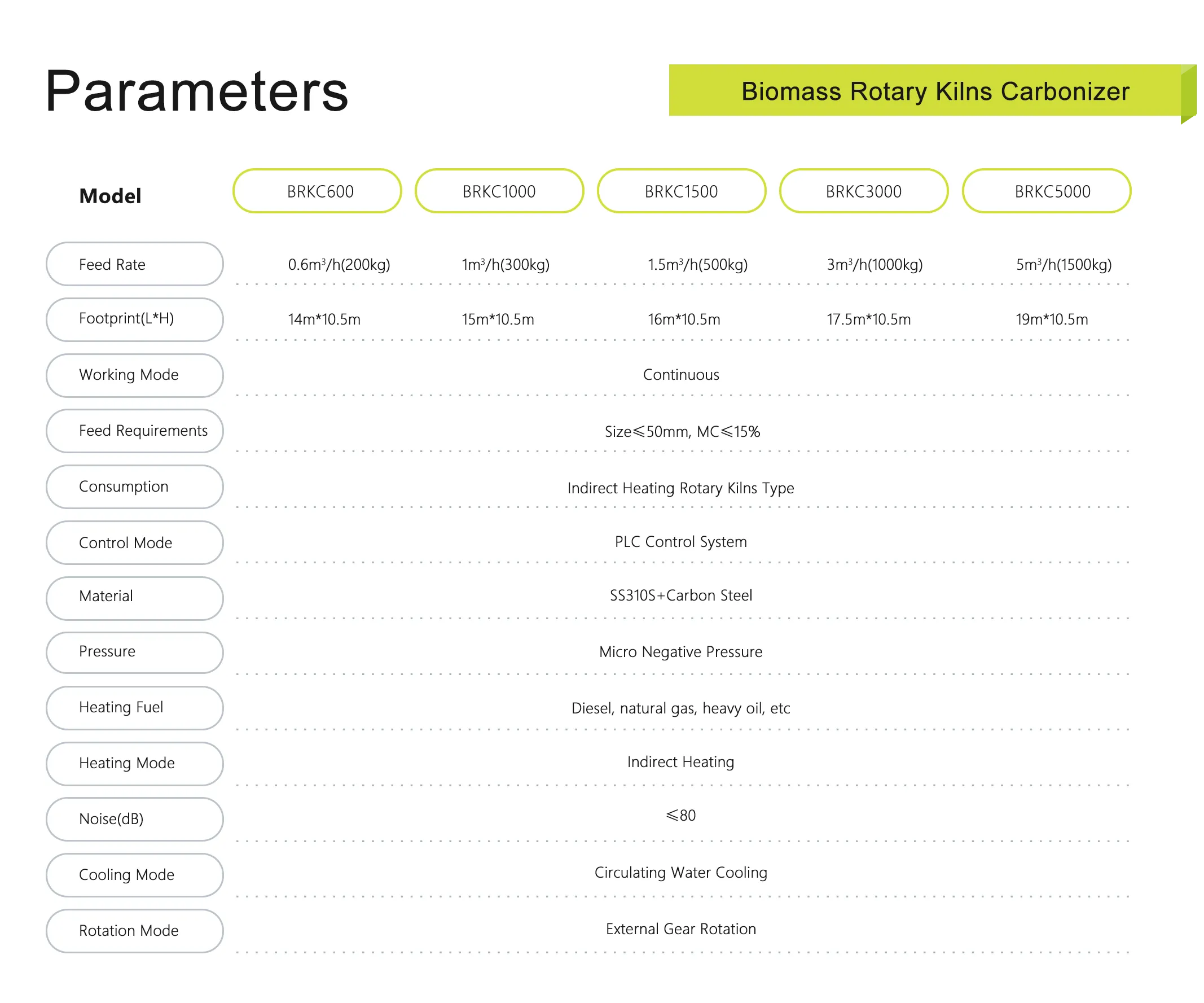
Task: Click the Circulating Water Cooling value
Action: click(680, 872)
